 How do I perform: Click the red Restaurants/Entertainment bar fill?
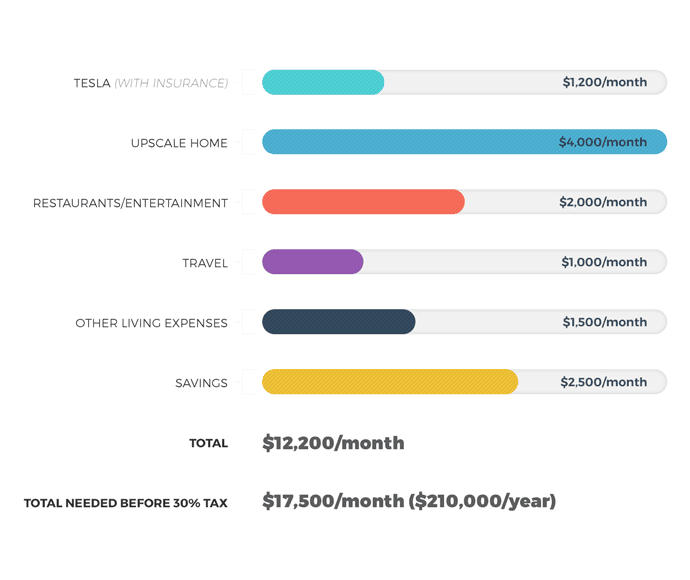click(363, 202)
